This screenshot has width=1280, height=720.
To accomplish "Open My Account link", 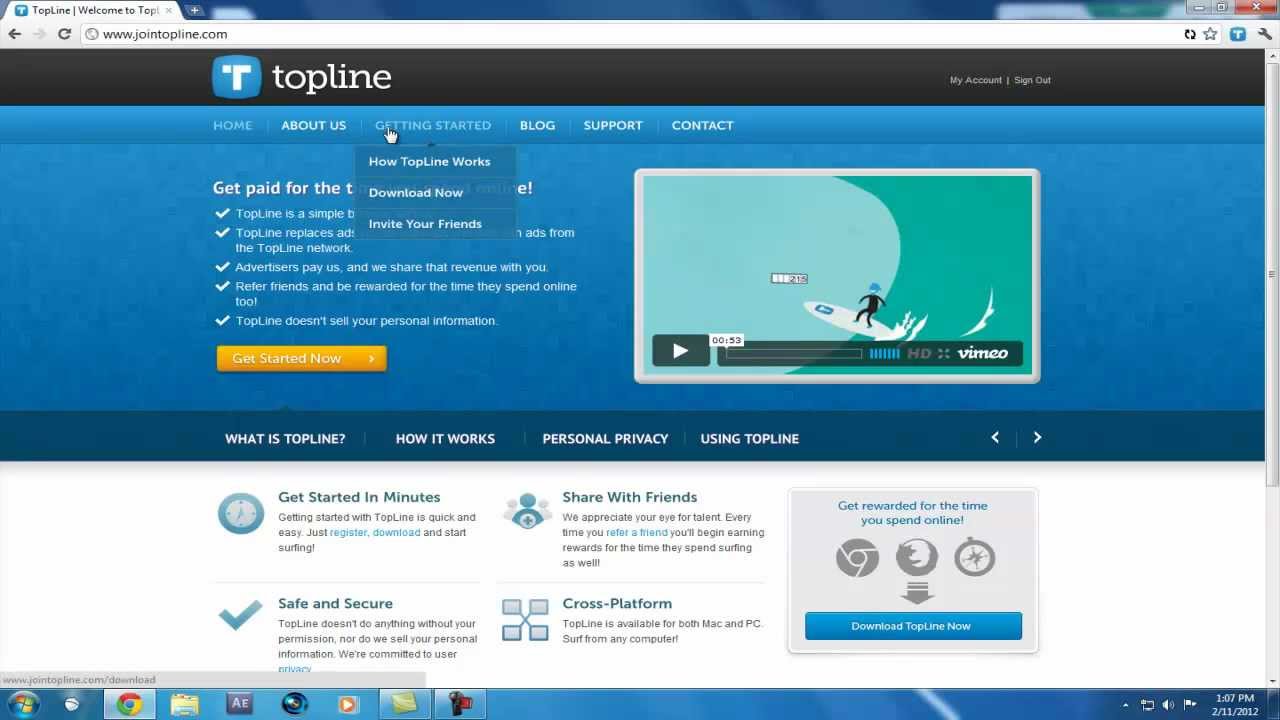I will pos(975,80).
